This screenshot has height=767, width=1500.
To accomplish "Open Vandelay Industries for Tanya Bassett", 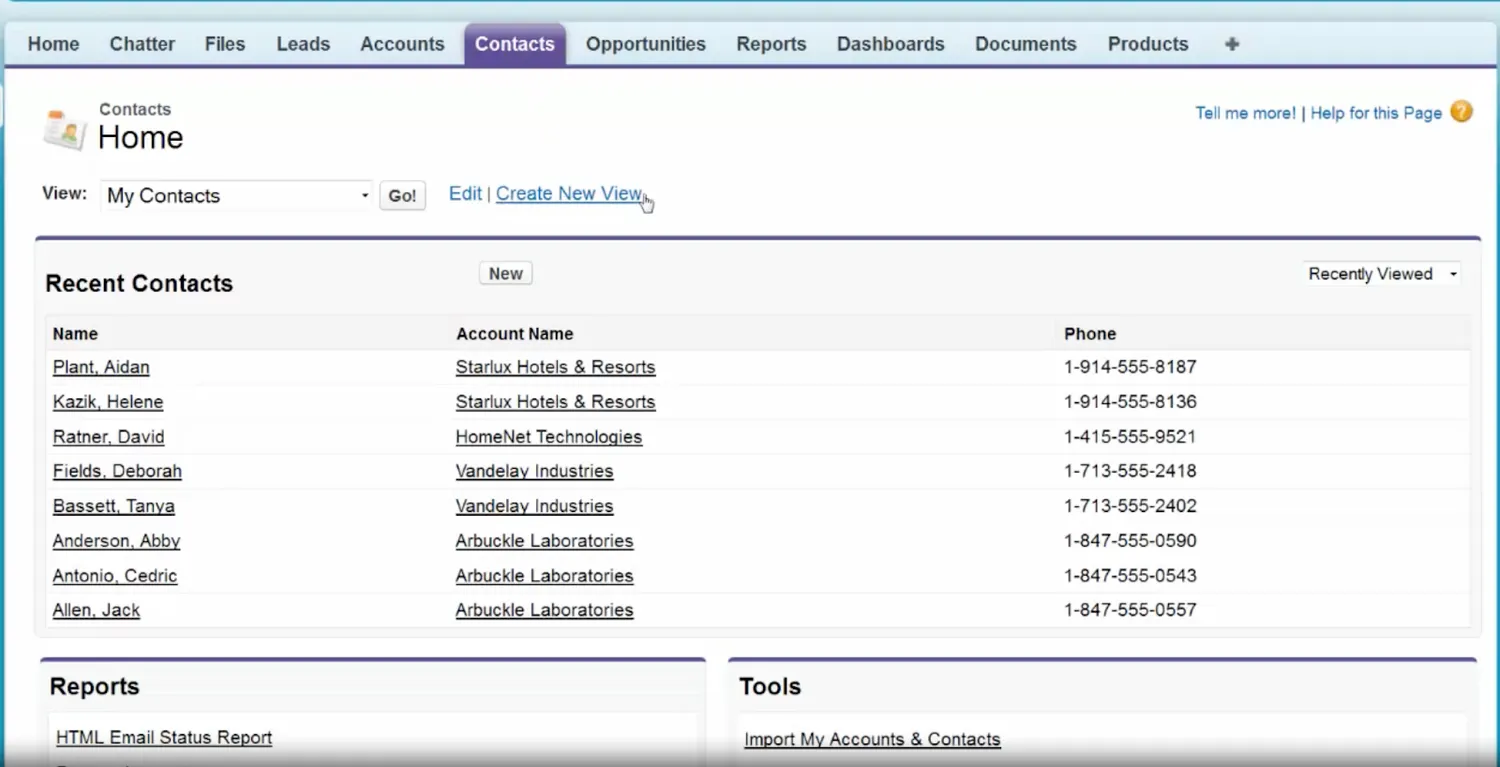I will pos(534,506).
